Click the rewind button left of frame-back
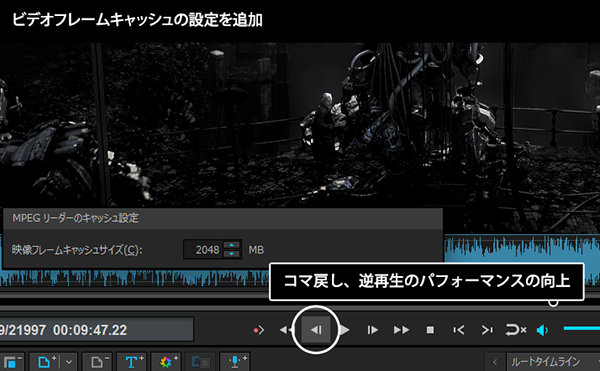 285,330
